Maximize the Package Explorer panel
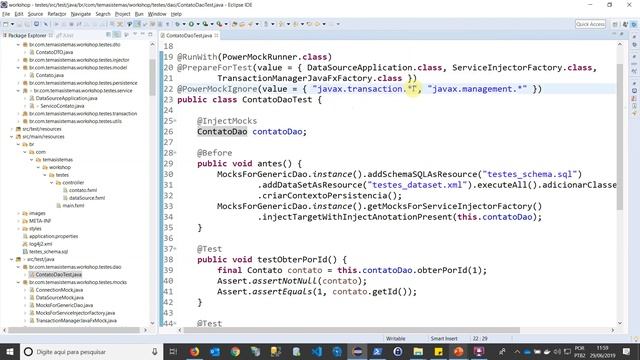 (150, 35)
